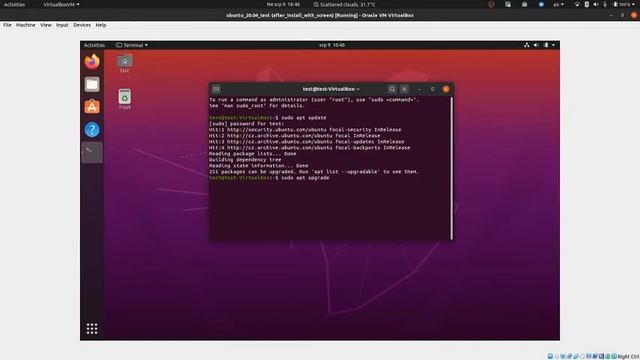Open the VirtualBox Help menu

pyautogui.click(x=101, y=25)
